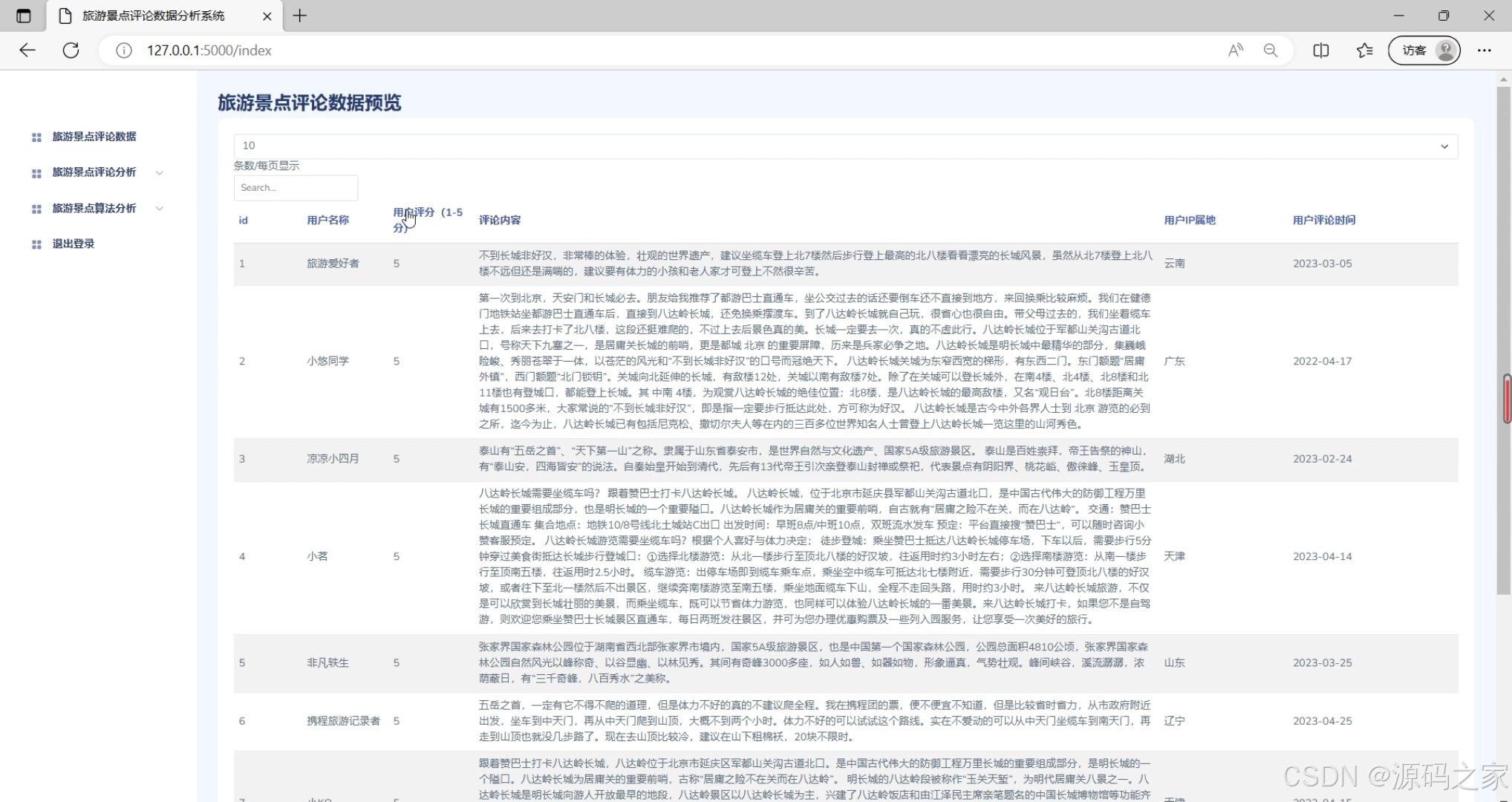Sort by 用户评论时间 column header
Viewport: 1512px width, 802px height.
1323,220
